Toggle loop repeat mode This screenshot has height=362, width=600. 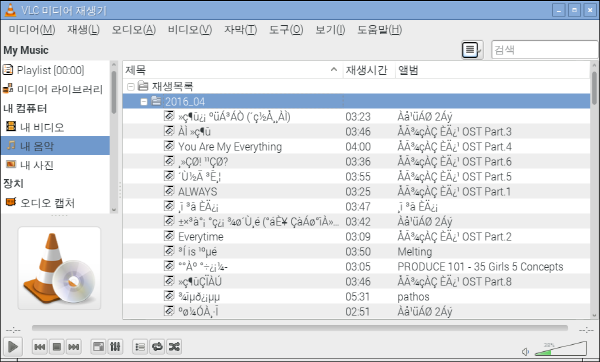click(x=157, y=347)
